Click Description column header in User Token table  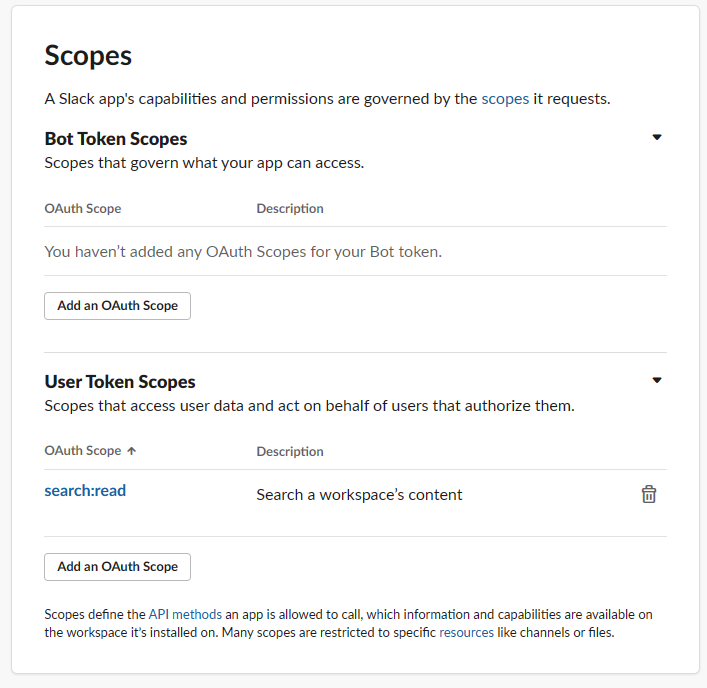[290, 451]
